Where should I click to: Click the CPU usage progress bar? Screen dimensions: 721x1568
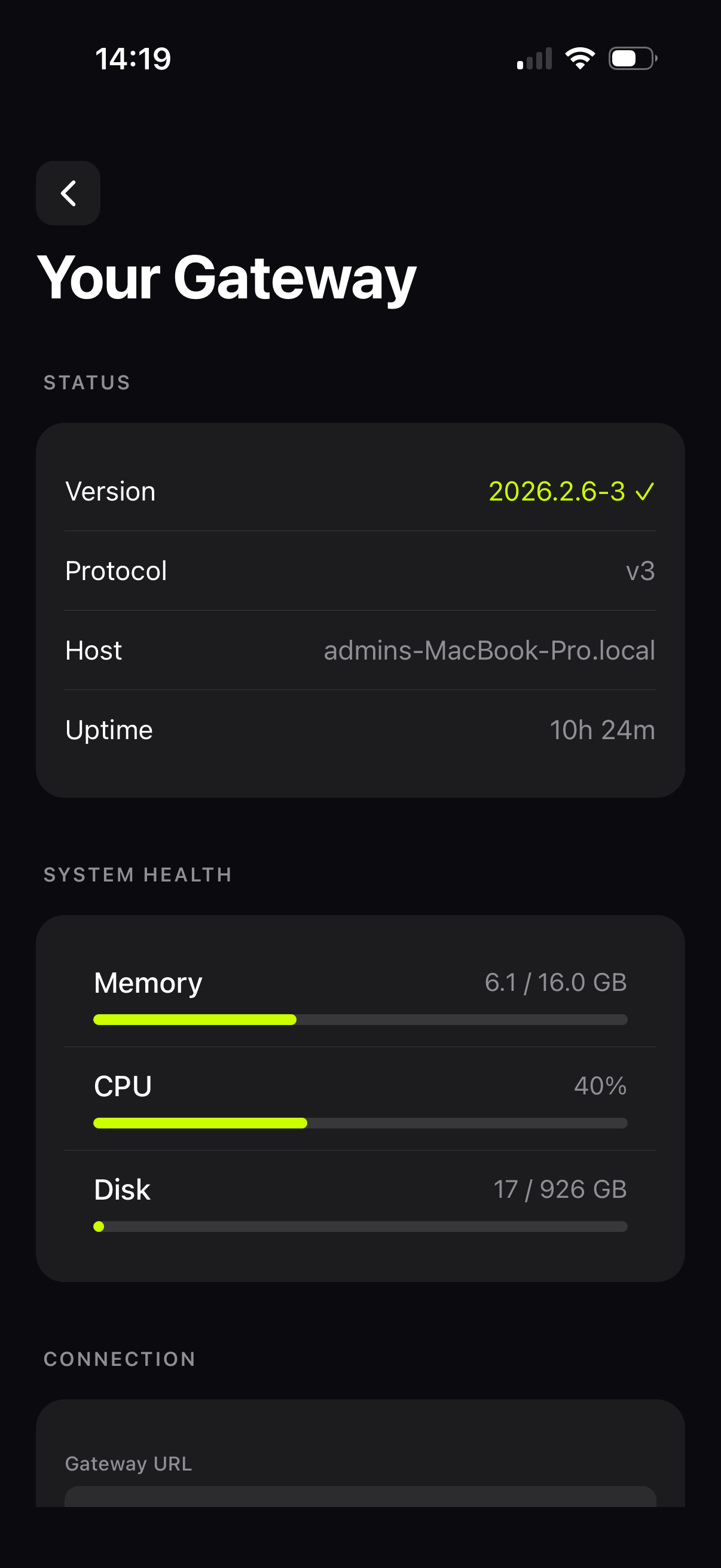coord(360,1123)
